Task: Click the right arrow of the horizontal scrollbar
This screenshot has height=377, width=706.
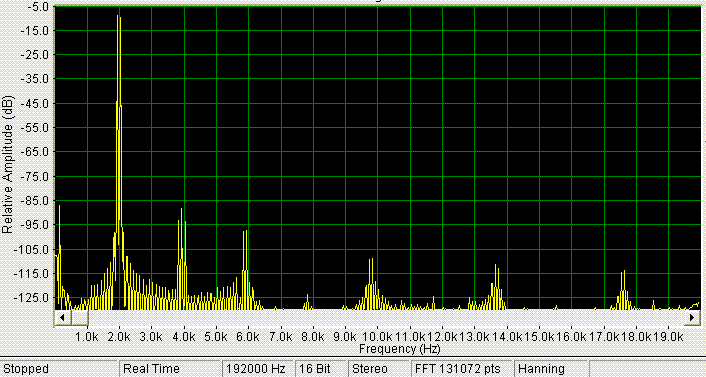Action: pyautogui.click(x=692, y=318)
